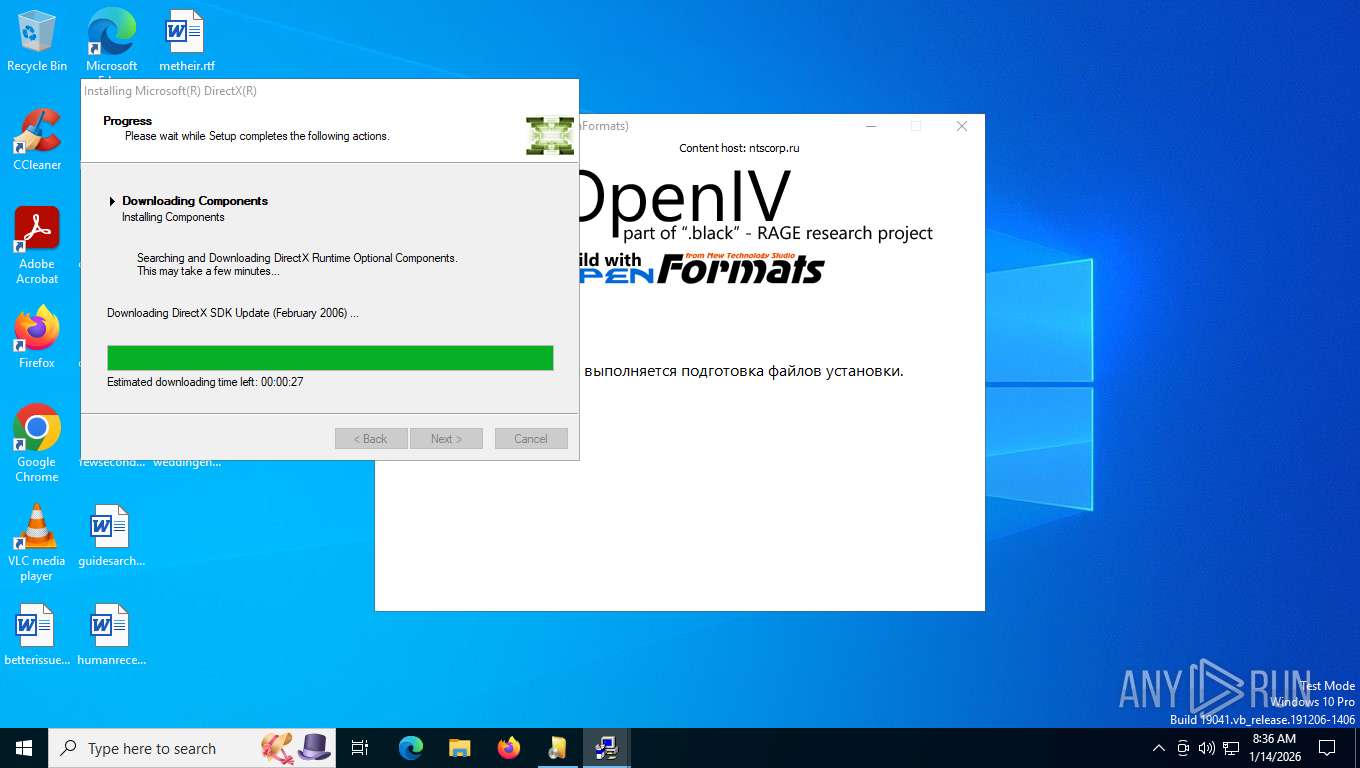This screenshot has height=768, width=1360.
Task: Click the 'Installing Components' step text
Action: pyautogui.click(x=173, y=217)
